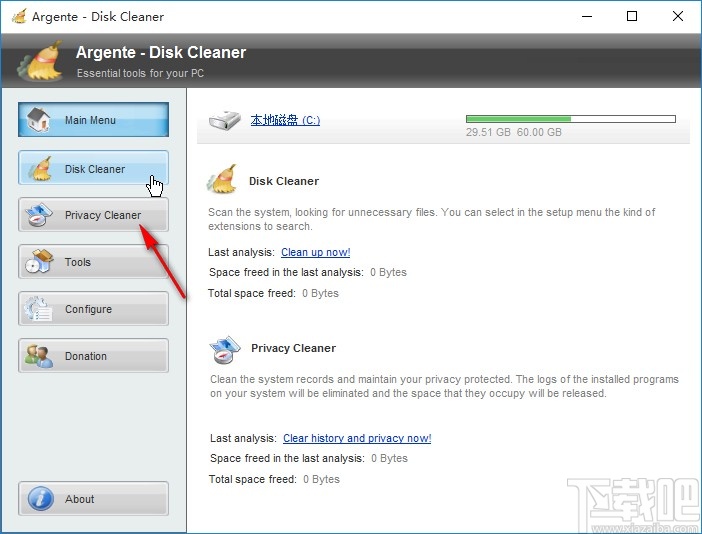Click Essential tools for your PC subtitle
The height and width of the screenshot is (534, 702).
[140, 73]
